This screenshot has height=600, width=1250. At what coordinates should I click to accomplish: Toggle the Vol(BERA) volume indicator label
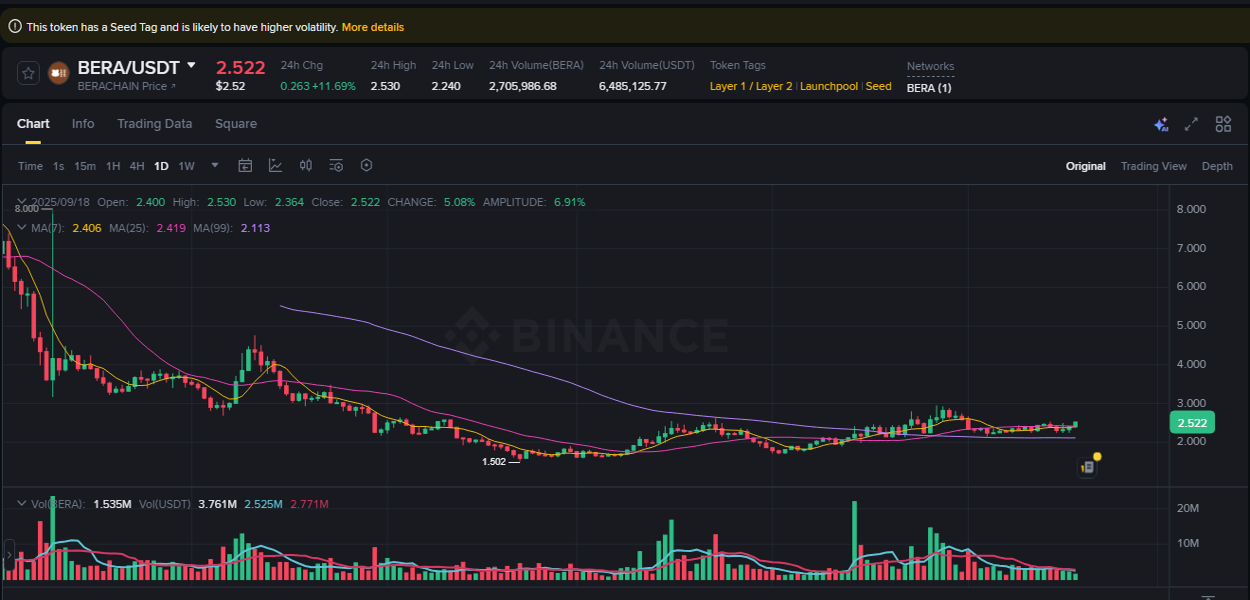[x=53, y=503]
